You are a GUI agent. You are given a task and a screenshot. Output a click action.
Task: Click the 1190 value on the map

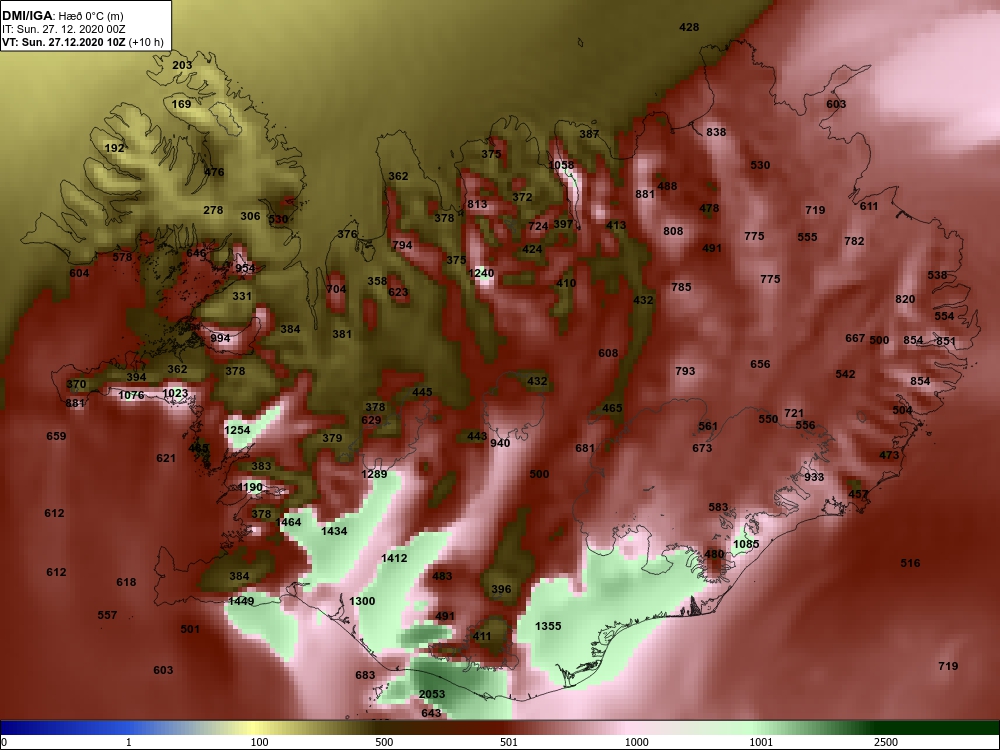click(250, 487)
